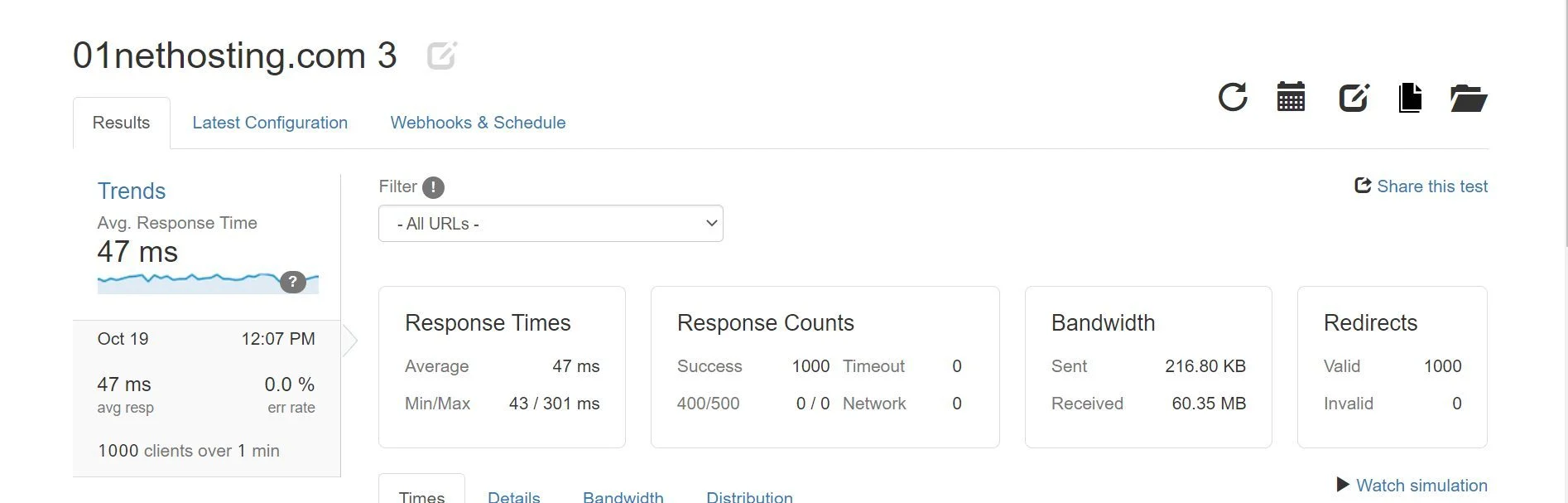This screenshot has height=503, width=1568.
Task: Click the average response time sparkline chart
Action: click(x=208, y=282)
